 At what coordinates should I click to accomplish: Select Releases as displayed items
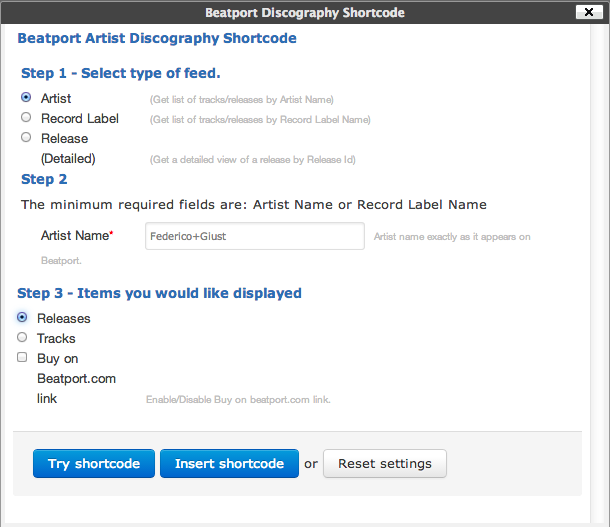click(x=22, y=318)
